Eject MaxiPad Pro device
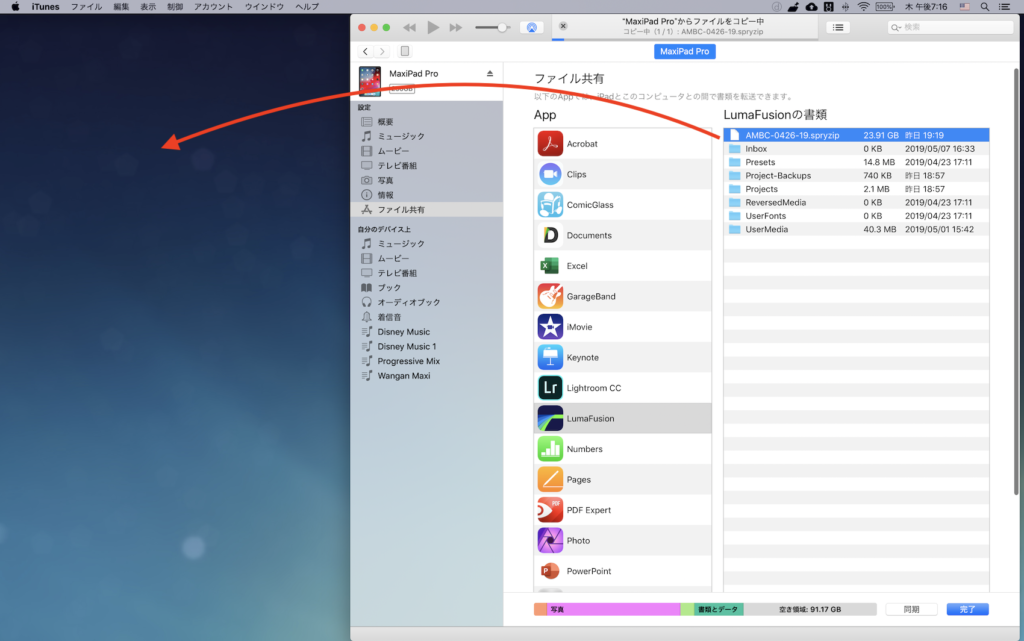The width and height of the screenshot is (1024, 641). coord(490,74)
